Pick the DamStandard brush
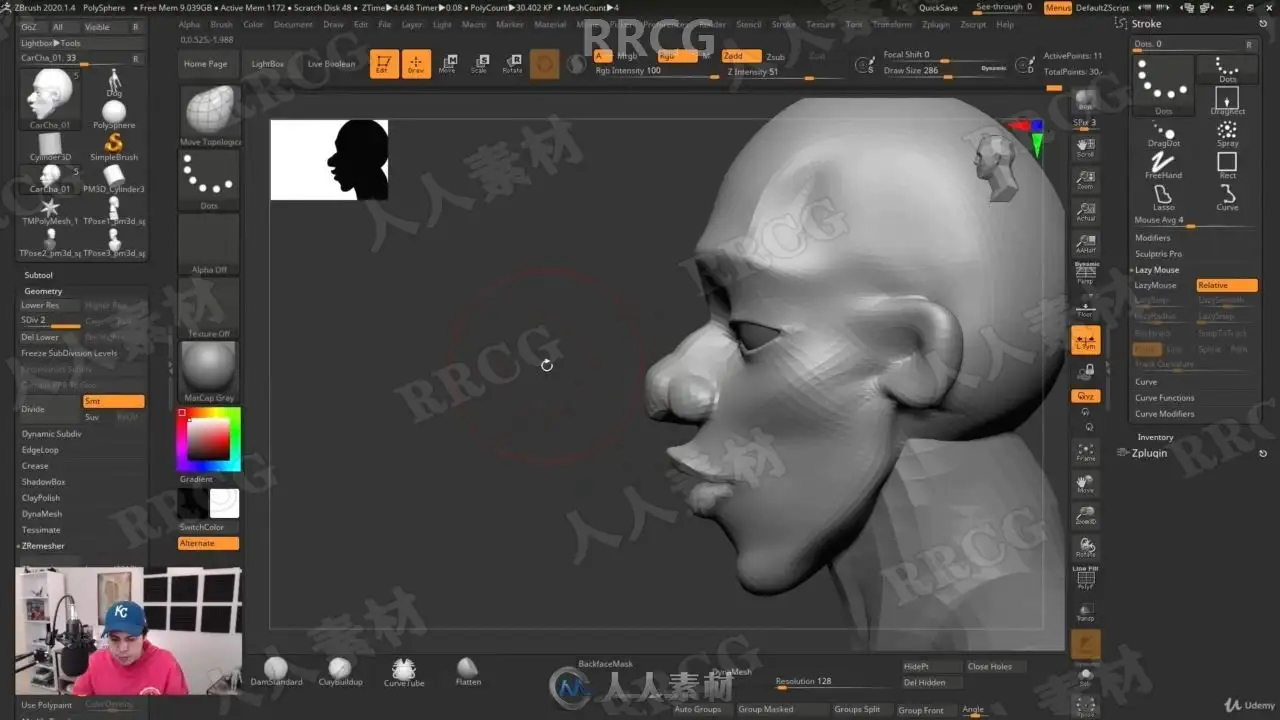Screen dimensions: 1280x720 276,671
